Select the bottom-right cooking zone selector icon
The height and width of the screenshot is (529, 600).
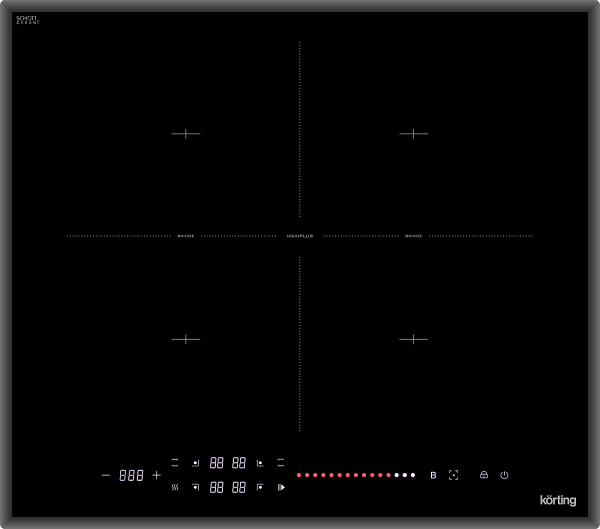[x=260, y=488]
